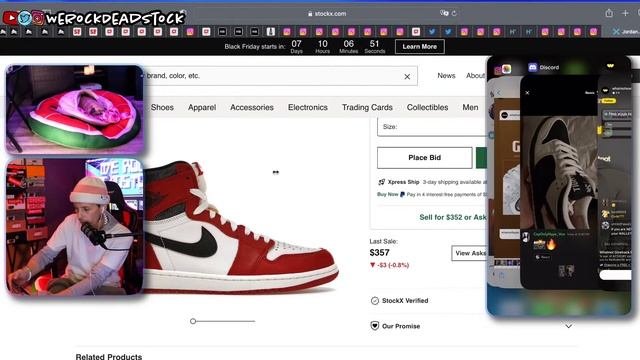Open the Size dropdown
Viewport: 640px width, 360px height.
[x=432, y=127]
